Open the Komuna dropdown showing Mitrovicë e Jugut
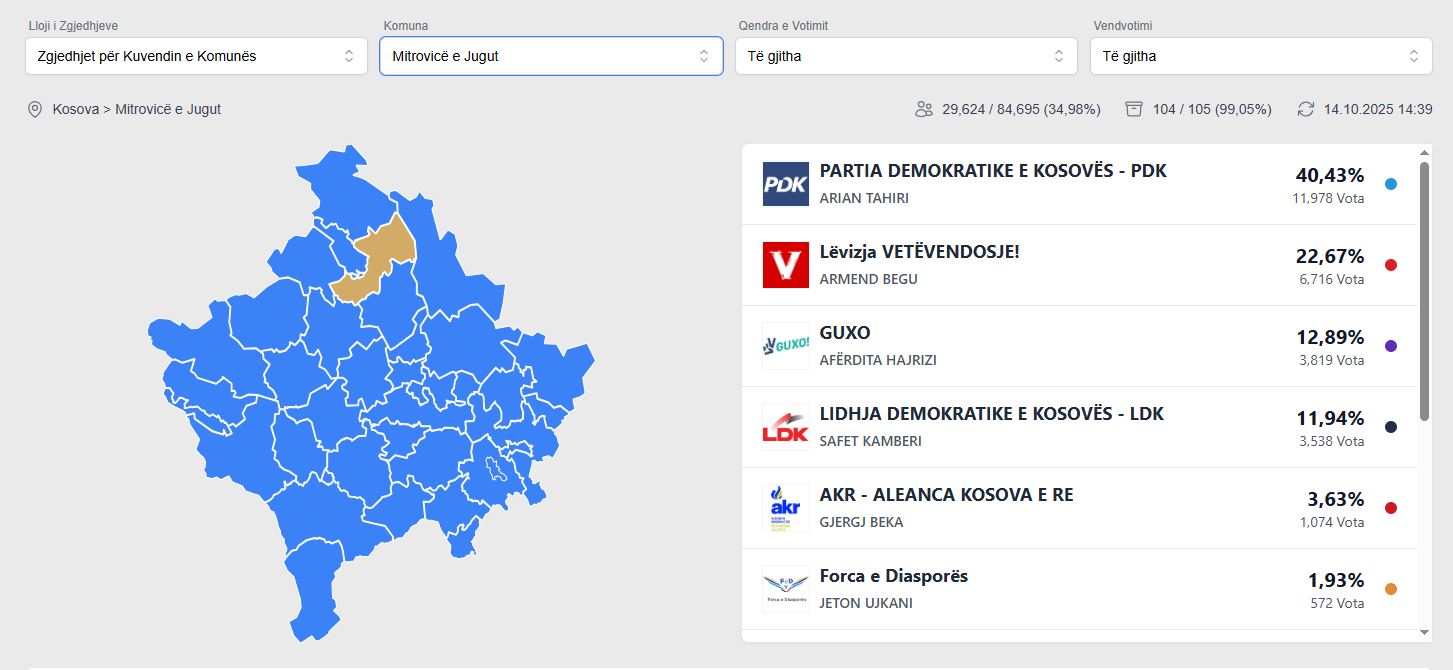1453x670 pixels. coord(551,56)
